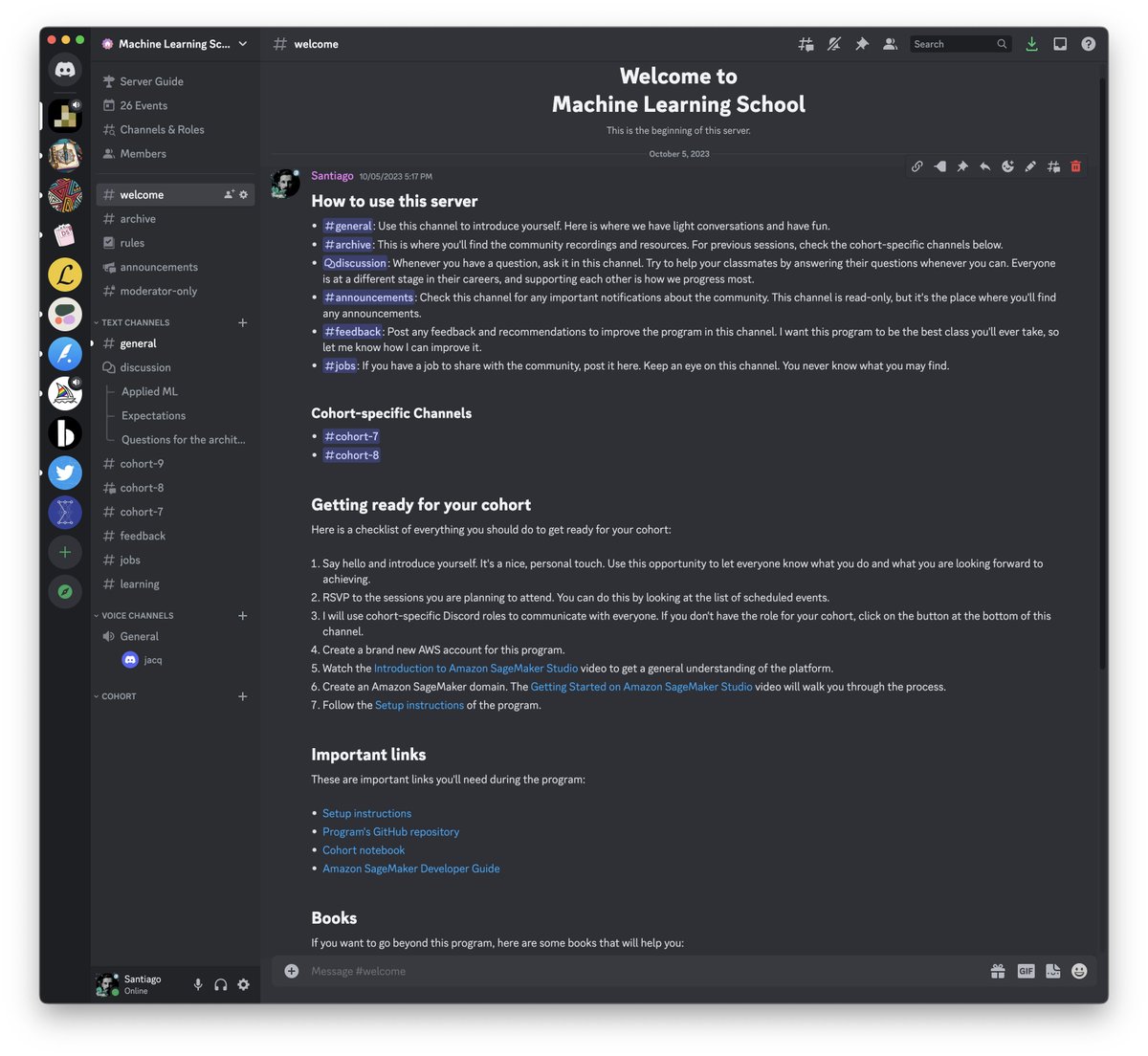
Task: Open the sticker picker icon
Action: pos(1052,971)
